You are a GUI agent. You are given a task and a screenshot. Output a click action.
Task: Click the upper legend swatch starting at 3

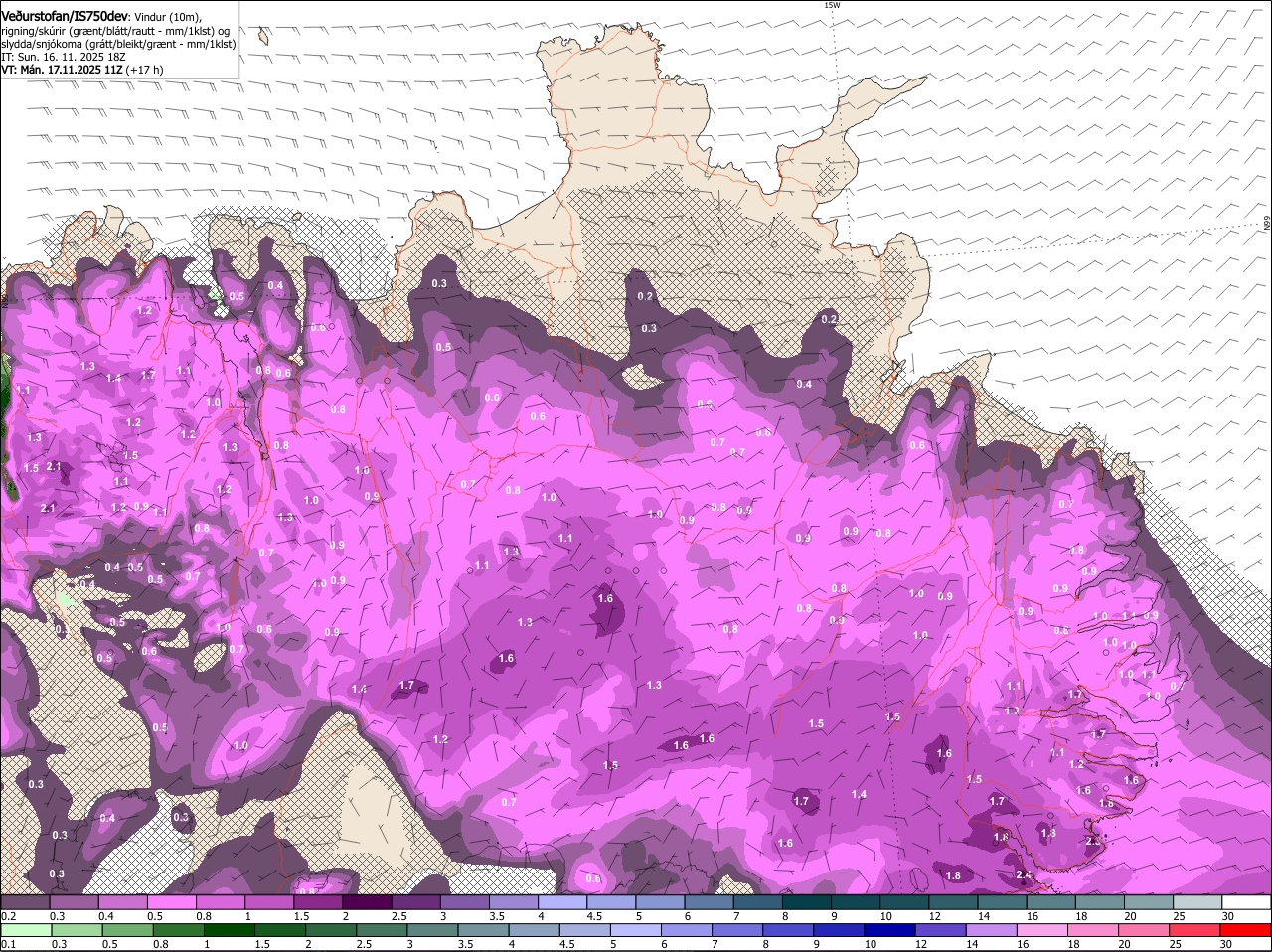[x=464, y=902]
